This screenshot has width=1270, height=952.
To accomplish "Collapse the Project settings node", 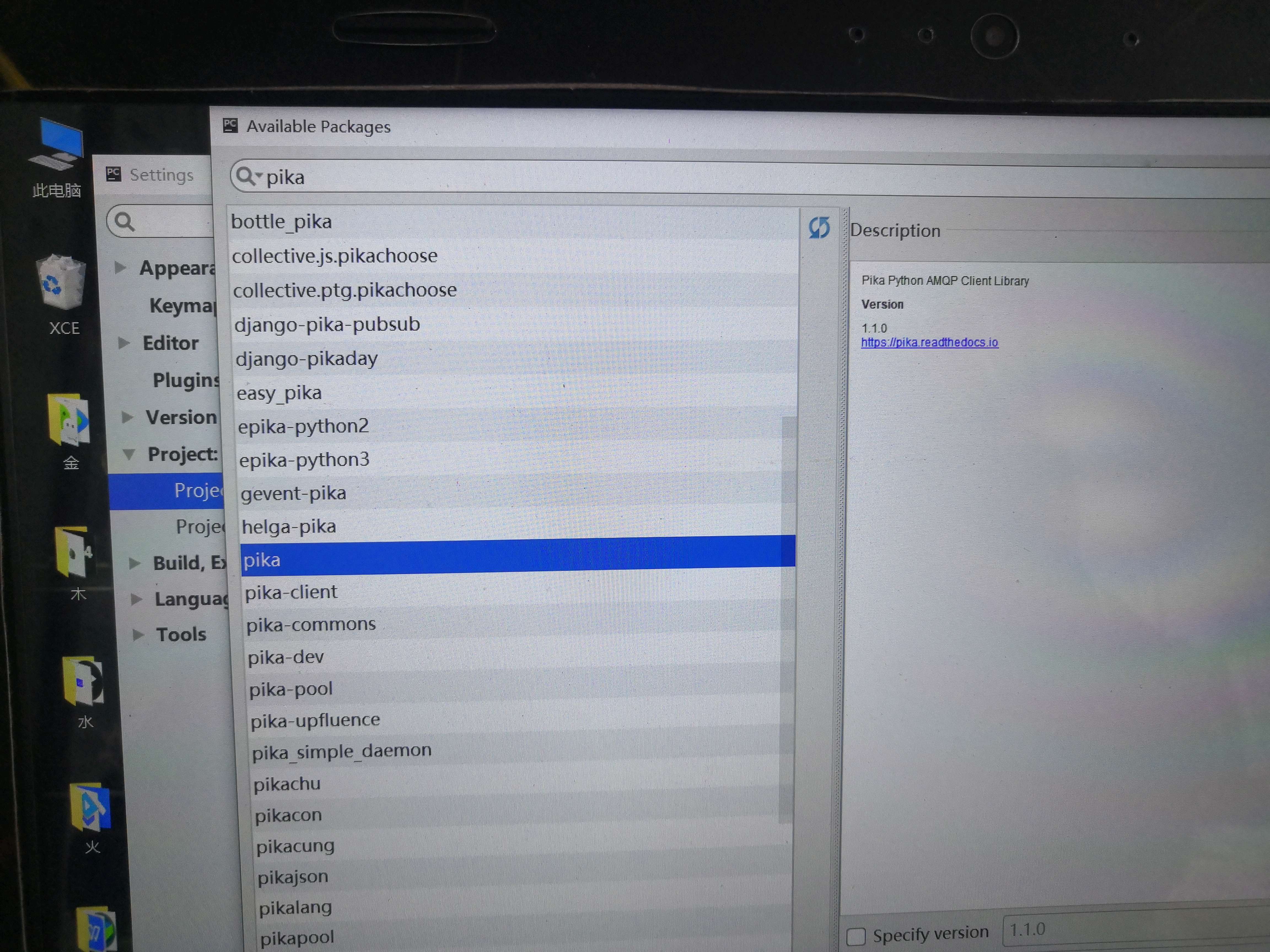I will tap(130, 455).
